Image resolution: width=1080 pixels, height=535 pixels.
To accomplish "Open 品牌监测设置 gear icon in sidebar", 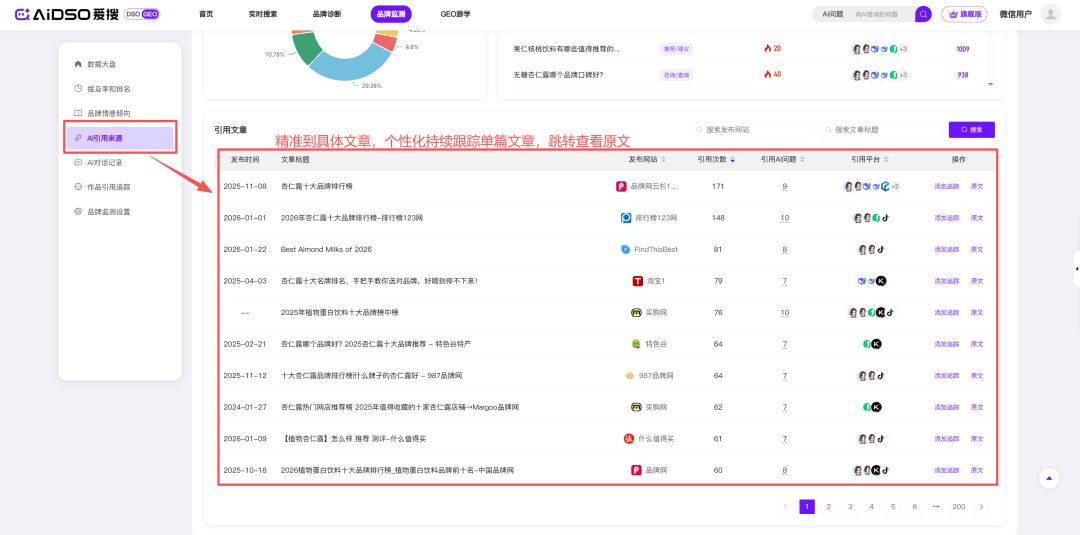I will (78, 212).
